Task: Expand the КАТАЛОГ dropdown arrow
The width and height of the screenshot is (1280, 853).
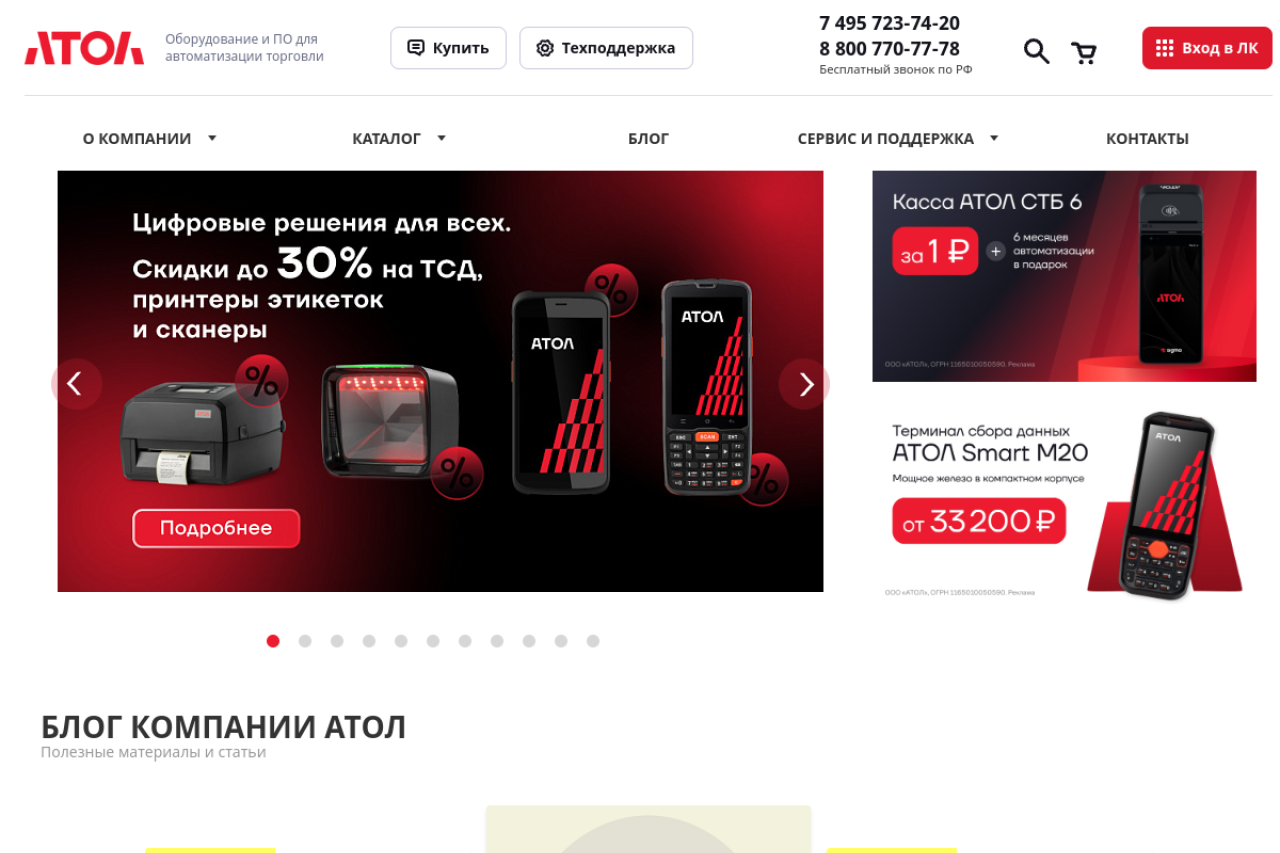Action: (441, 138)
